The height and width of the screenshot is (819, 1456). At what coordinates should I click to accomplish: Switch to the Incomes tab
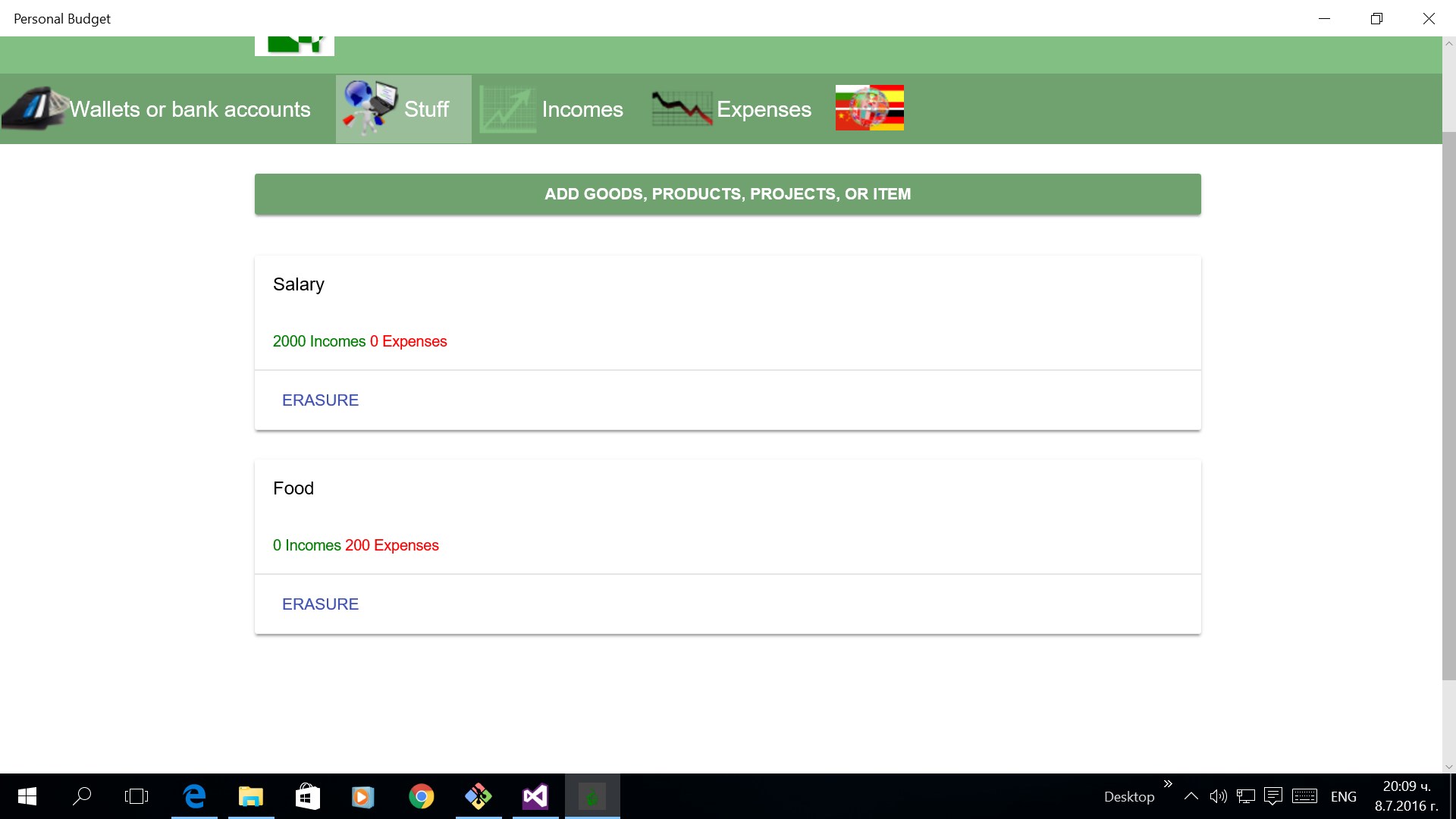pos(582,109)
